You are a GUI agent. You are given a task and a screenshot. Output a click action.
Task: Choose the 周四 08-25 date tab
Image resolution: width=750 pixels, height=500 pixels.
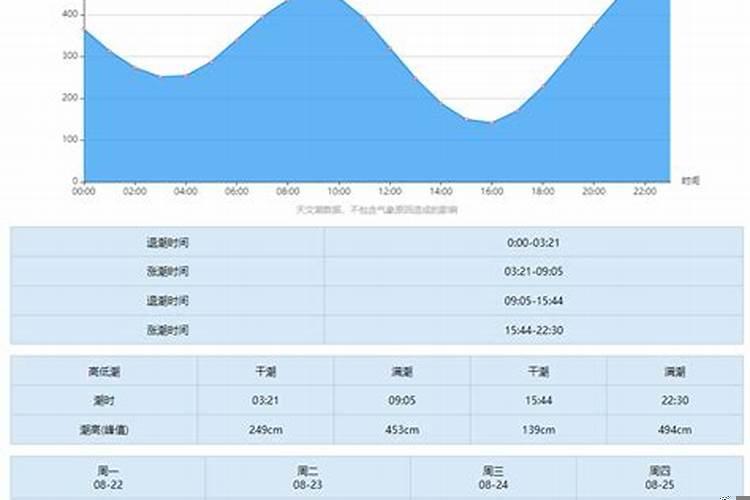658,477
